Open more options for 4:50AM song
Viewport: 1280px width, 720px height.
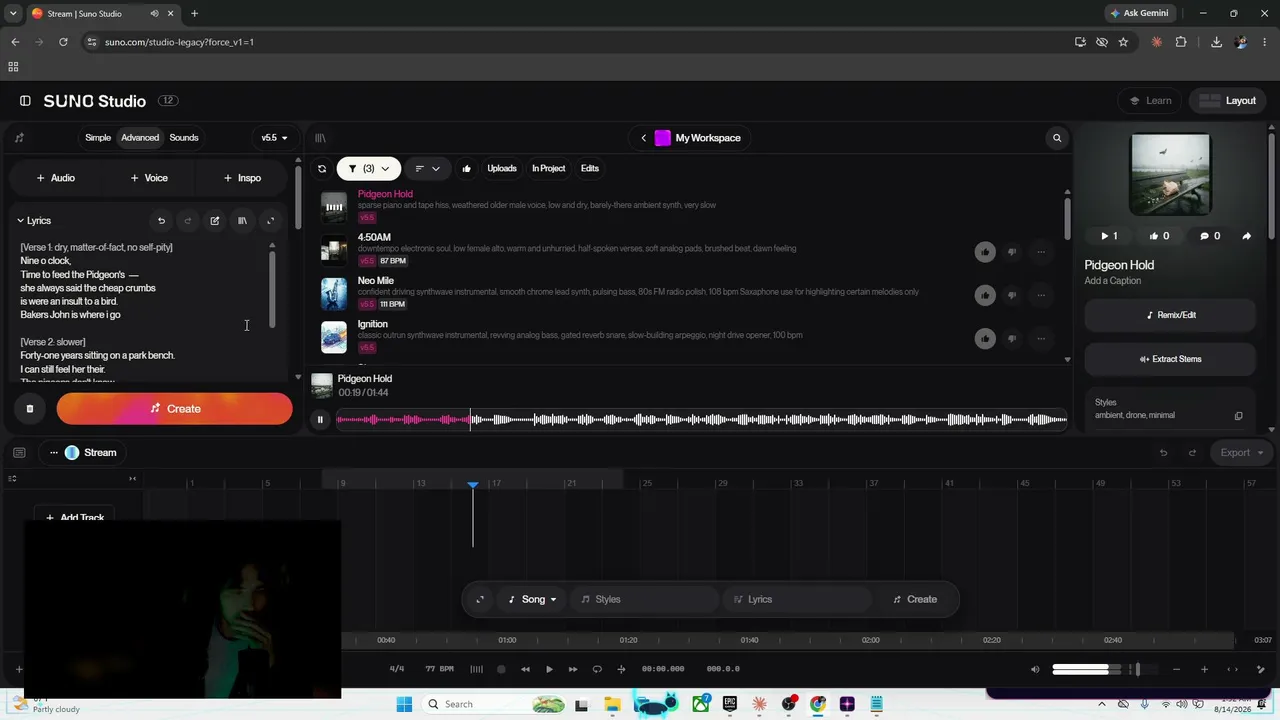[1041, 252]
